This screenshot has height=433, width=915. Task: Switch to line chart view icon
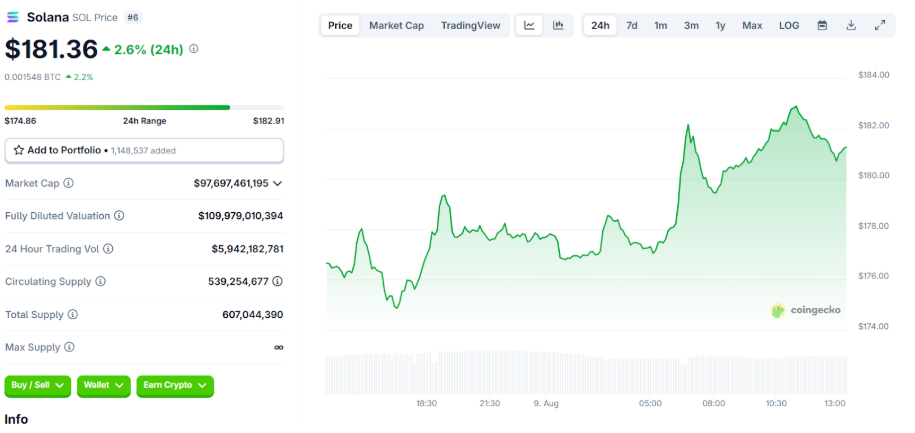pos(530,25)
